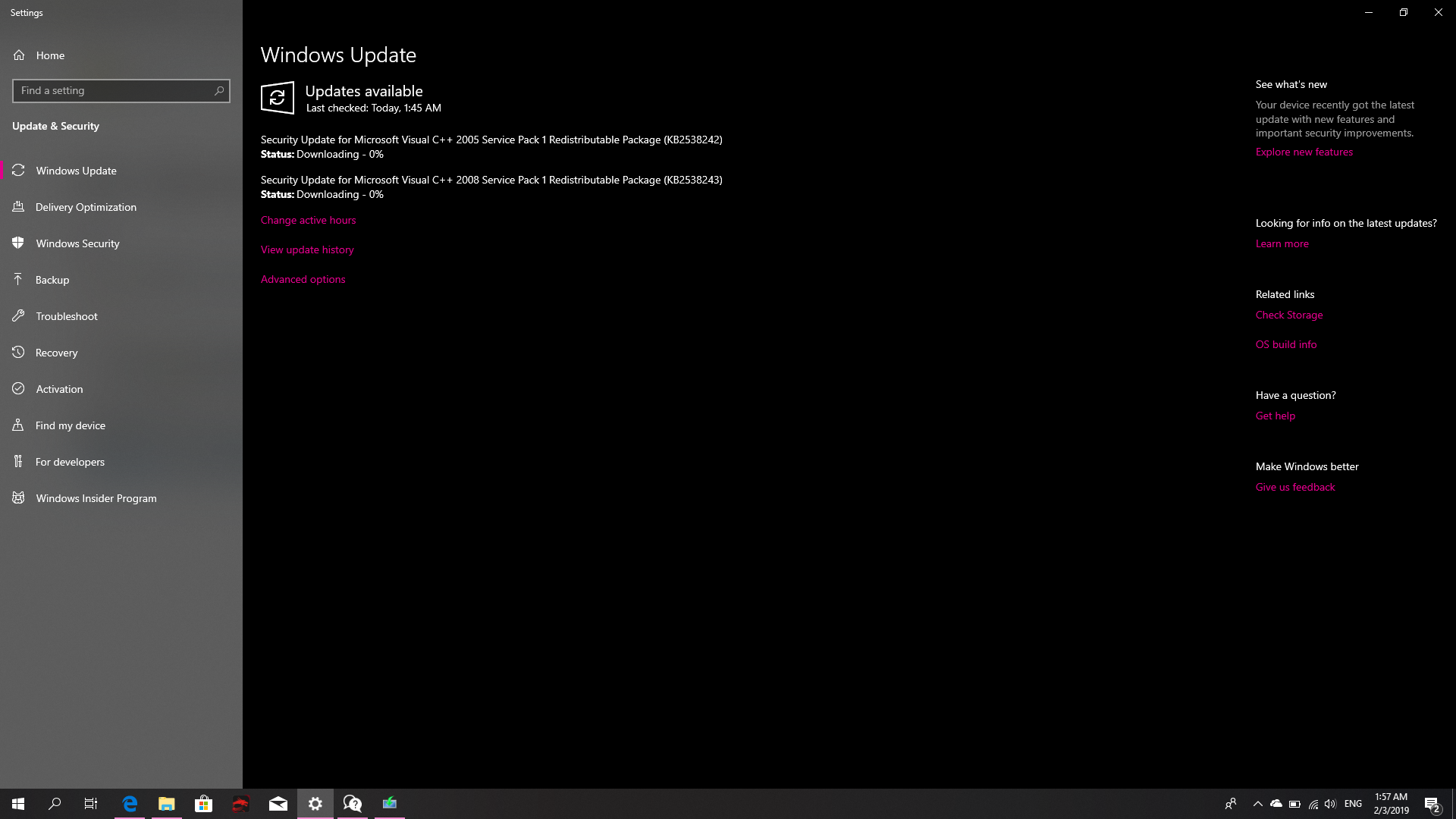Open View update history link
This screenshot has height=819, width=1456.
click(x=307, y=249)
